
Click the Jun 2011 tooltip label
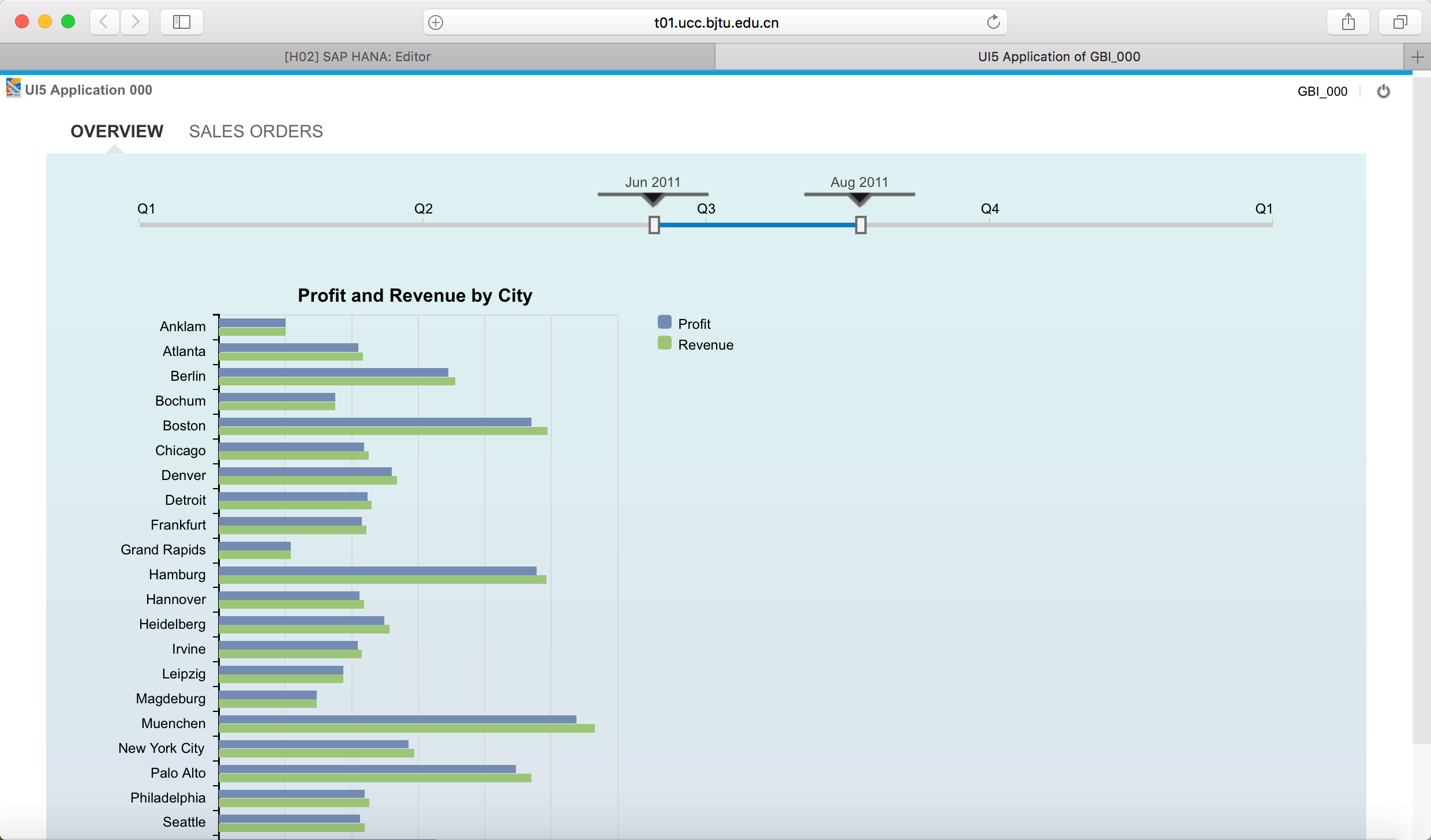click(x=653, y=182)
